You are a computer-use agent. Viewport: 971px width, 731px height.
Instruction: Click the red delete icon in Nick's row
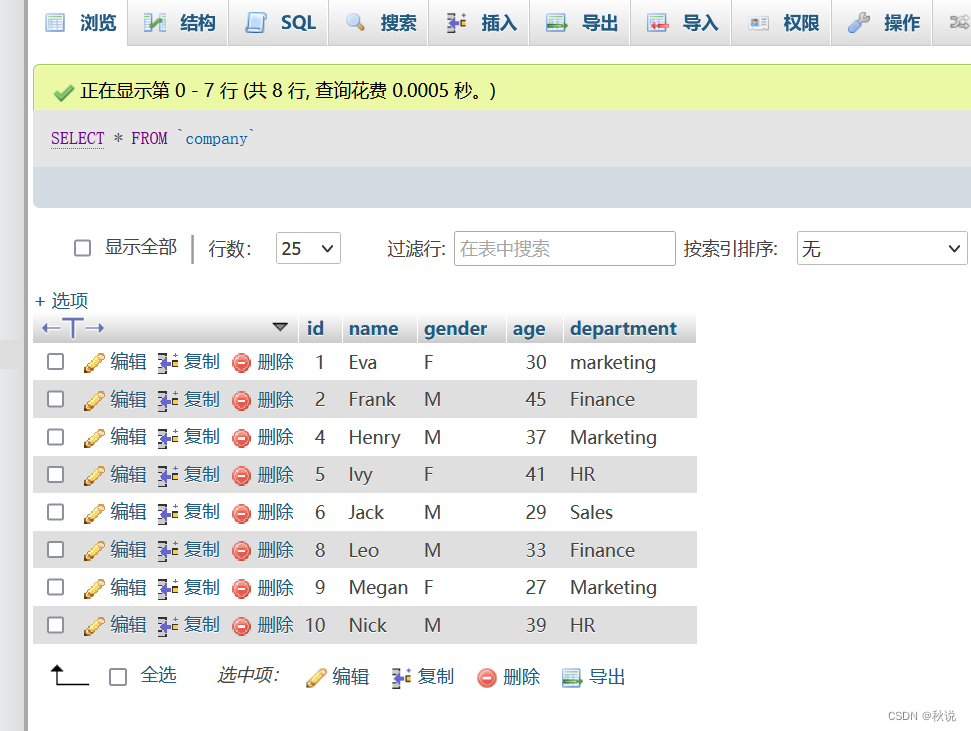click(241, 626)
